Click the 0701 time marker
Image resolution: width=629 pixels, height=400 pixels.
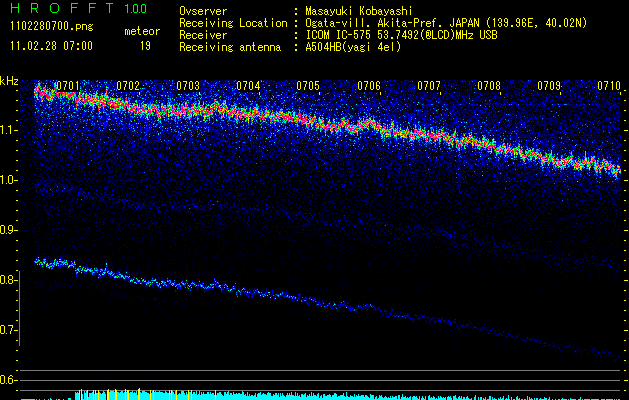point(69,86)
